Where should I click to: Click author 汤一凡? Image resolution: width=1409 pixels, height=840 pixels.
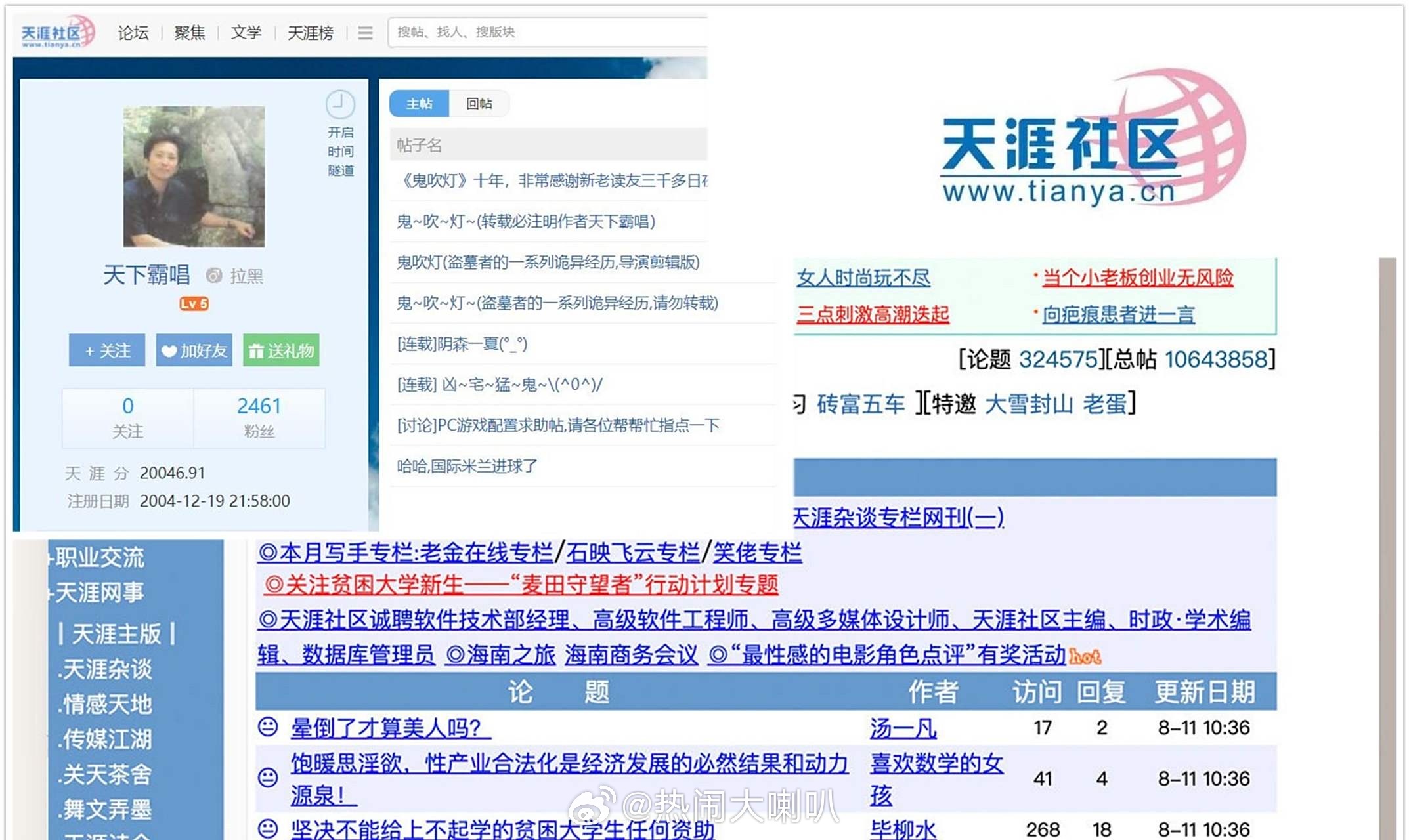903,728
